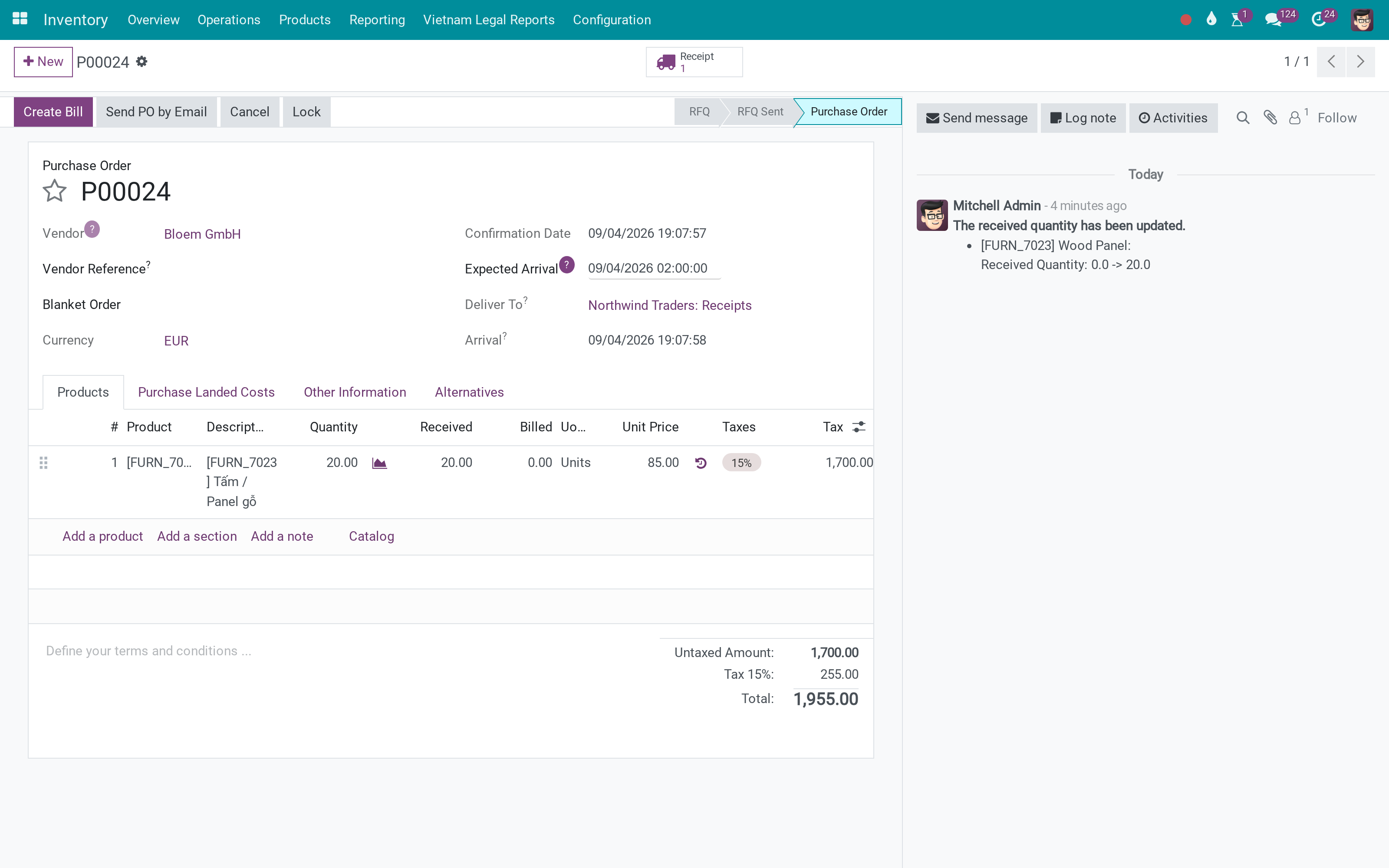Click the 15% tax tag
Screen dimensions: 1389x868
[x=741, y=463]
